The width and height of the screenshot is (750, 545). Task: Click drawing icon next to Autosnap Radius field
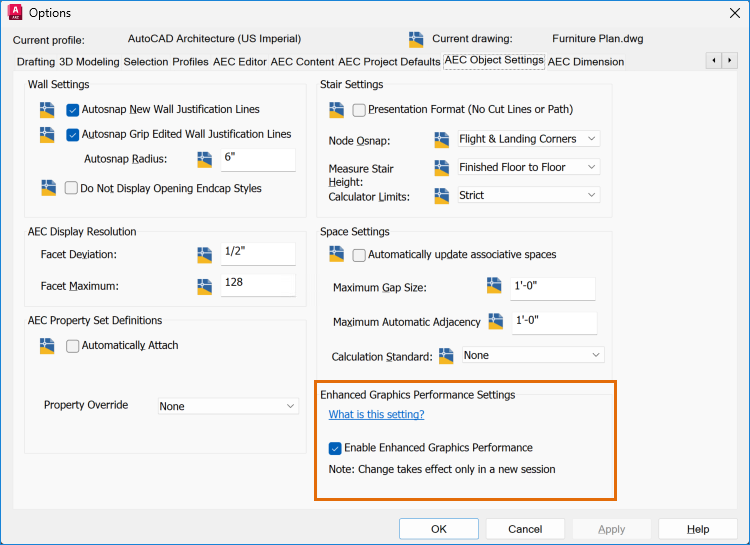click(205, 159)
